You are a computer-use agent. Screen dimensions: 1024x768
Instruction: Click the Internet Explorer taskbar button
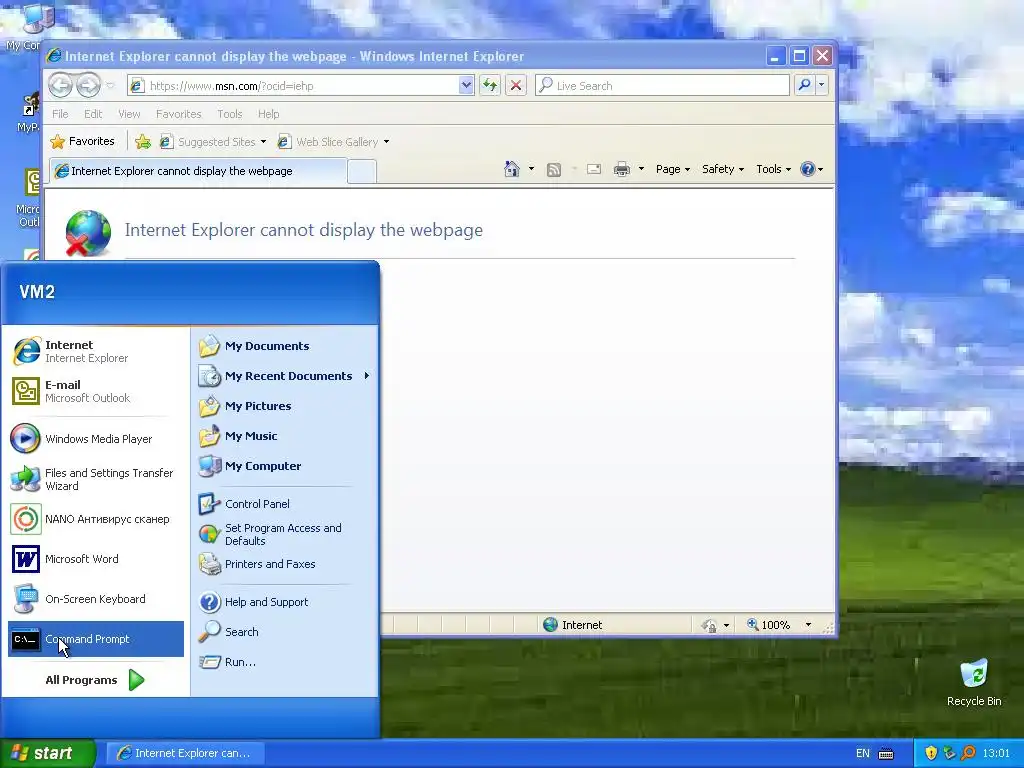click(x=185, y=753)
